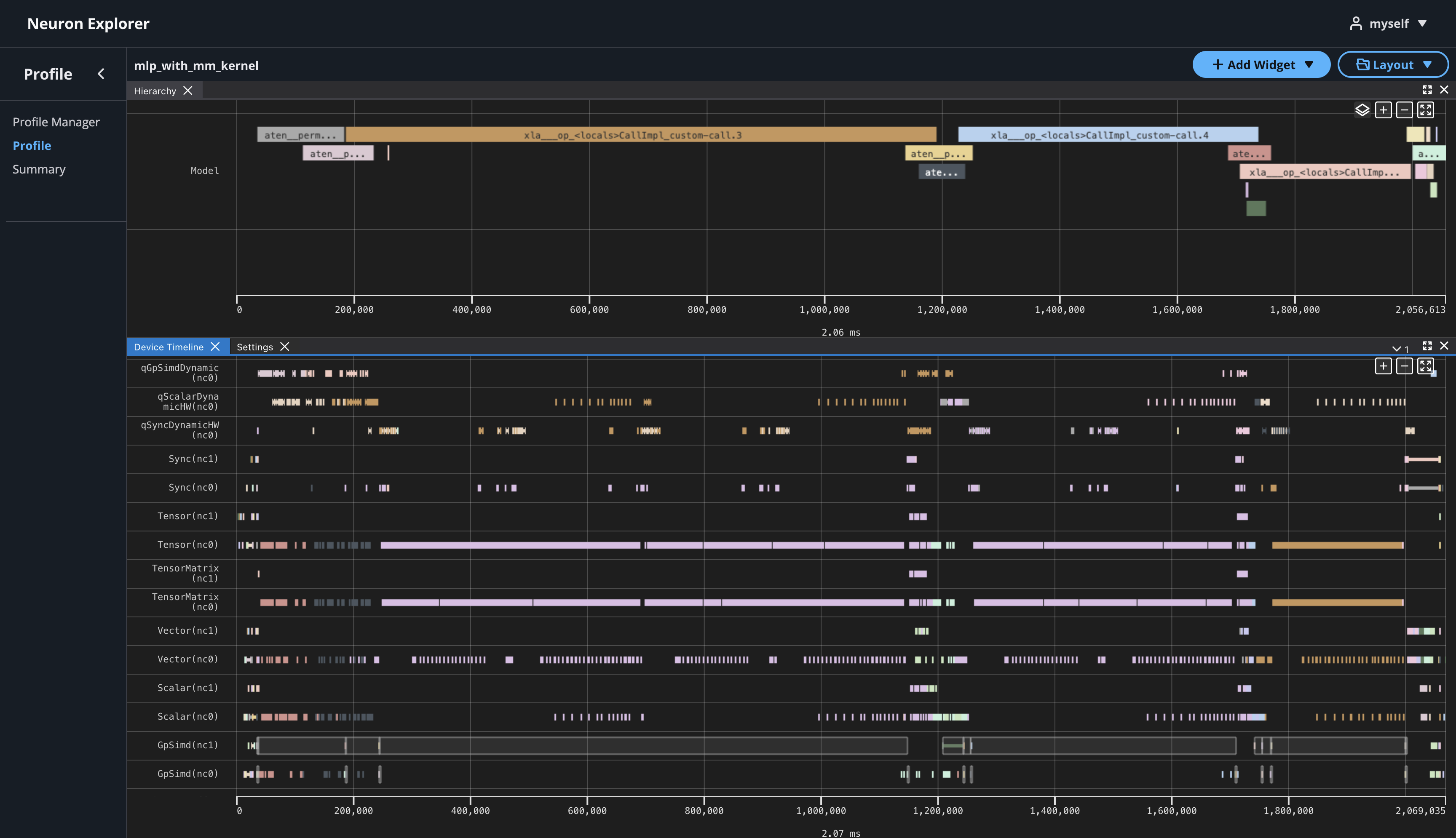This screenshot has height=838, width=1456.
Task: Go to the Summary page
Action: coord(39,168)
